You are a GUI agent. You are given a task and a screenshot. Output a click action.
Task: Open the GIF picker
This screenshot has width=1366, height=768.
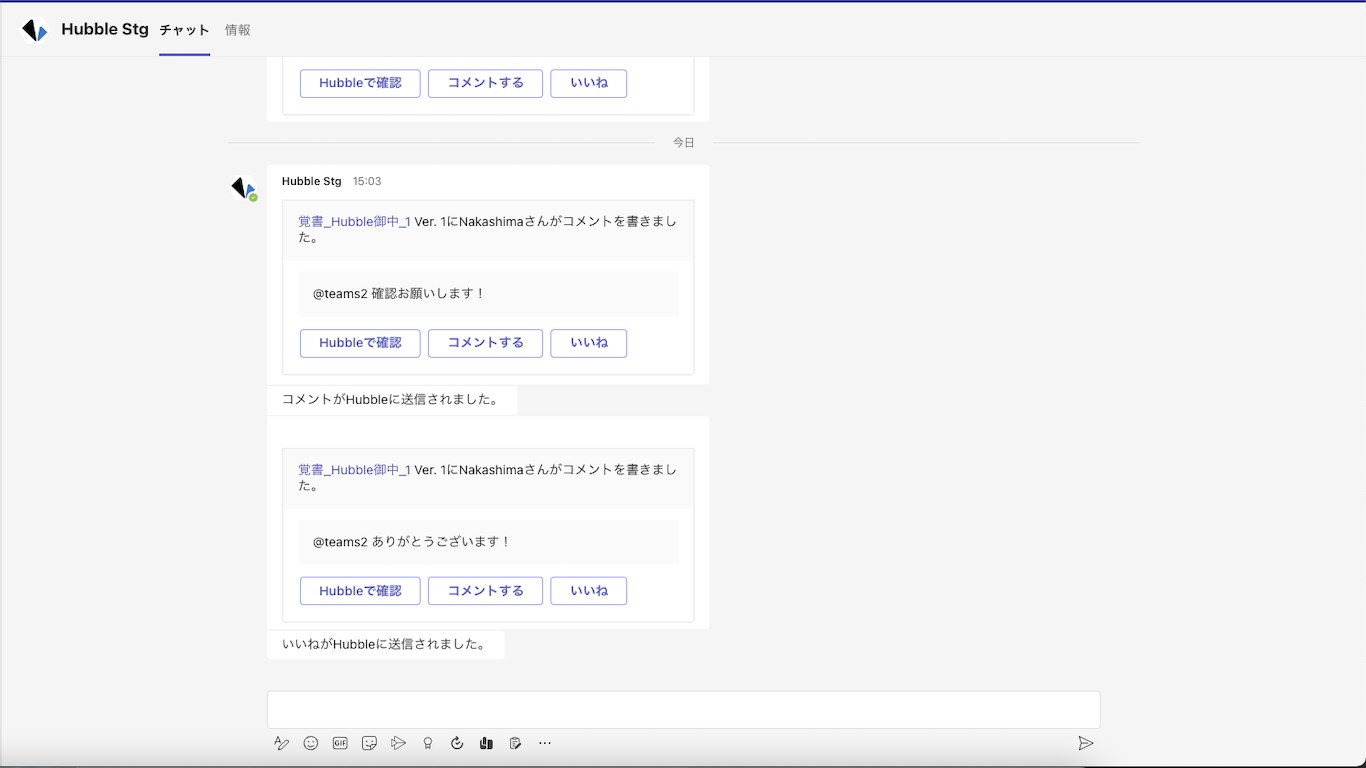[x=340, y=743]
